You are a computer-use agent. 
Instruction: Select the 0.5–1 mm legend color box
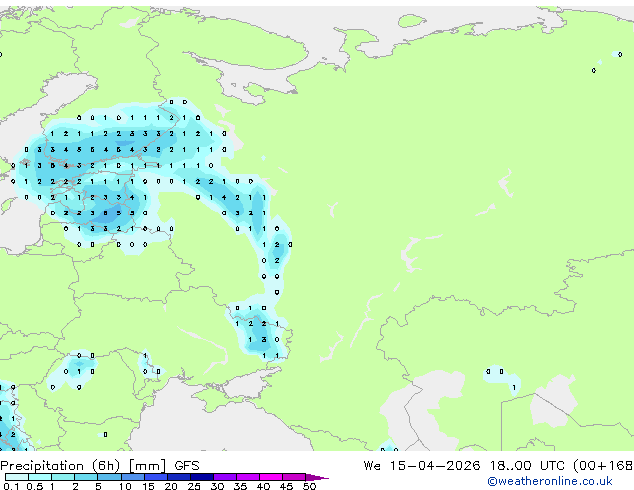pyautogui.click(x=40, y=477)
